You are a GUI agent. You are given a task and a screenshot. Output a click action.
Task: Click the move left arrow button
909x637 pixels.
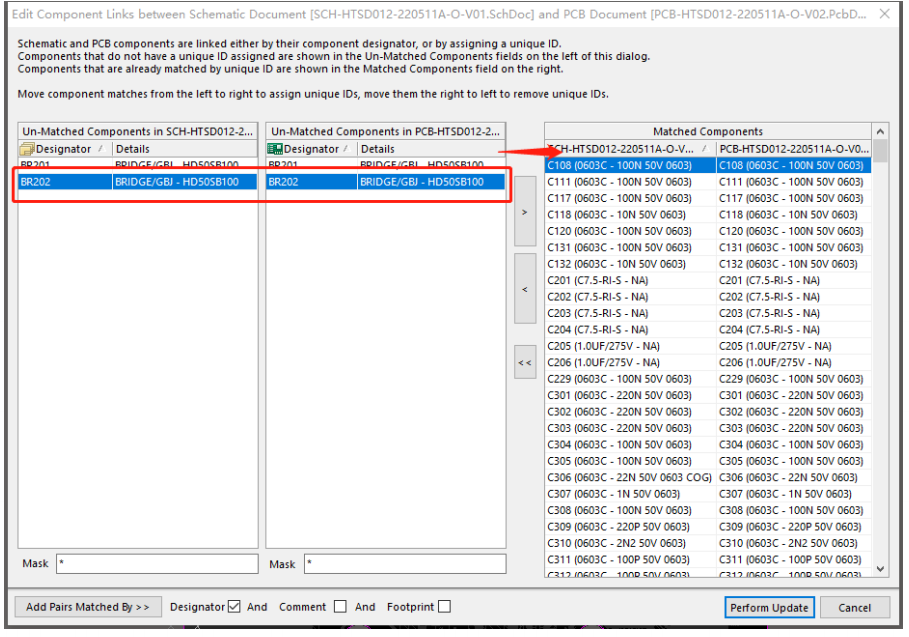tap(525, 289)
